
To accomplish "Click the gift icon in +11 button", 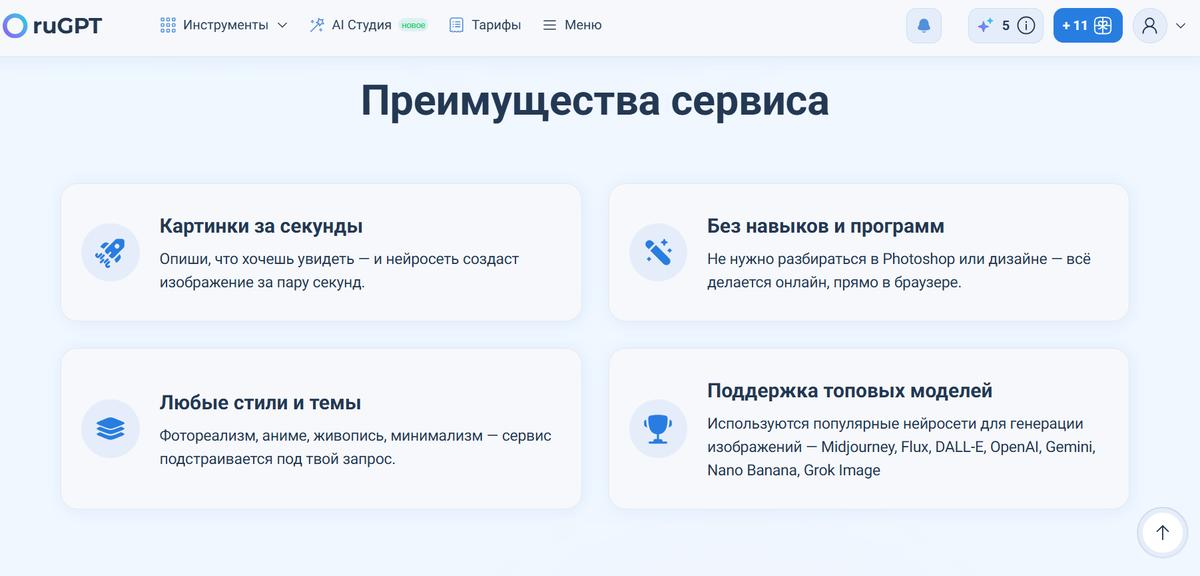I will coord(1103,26).
